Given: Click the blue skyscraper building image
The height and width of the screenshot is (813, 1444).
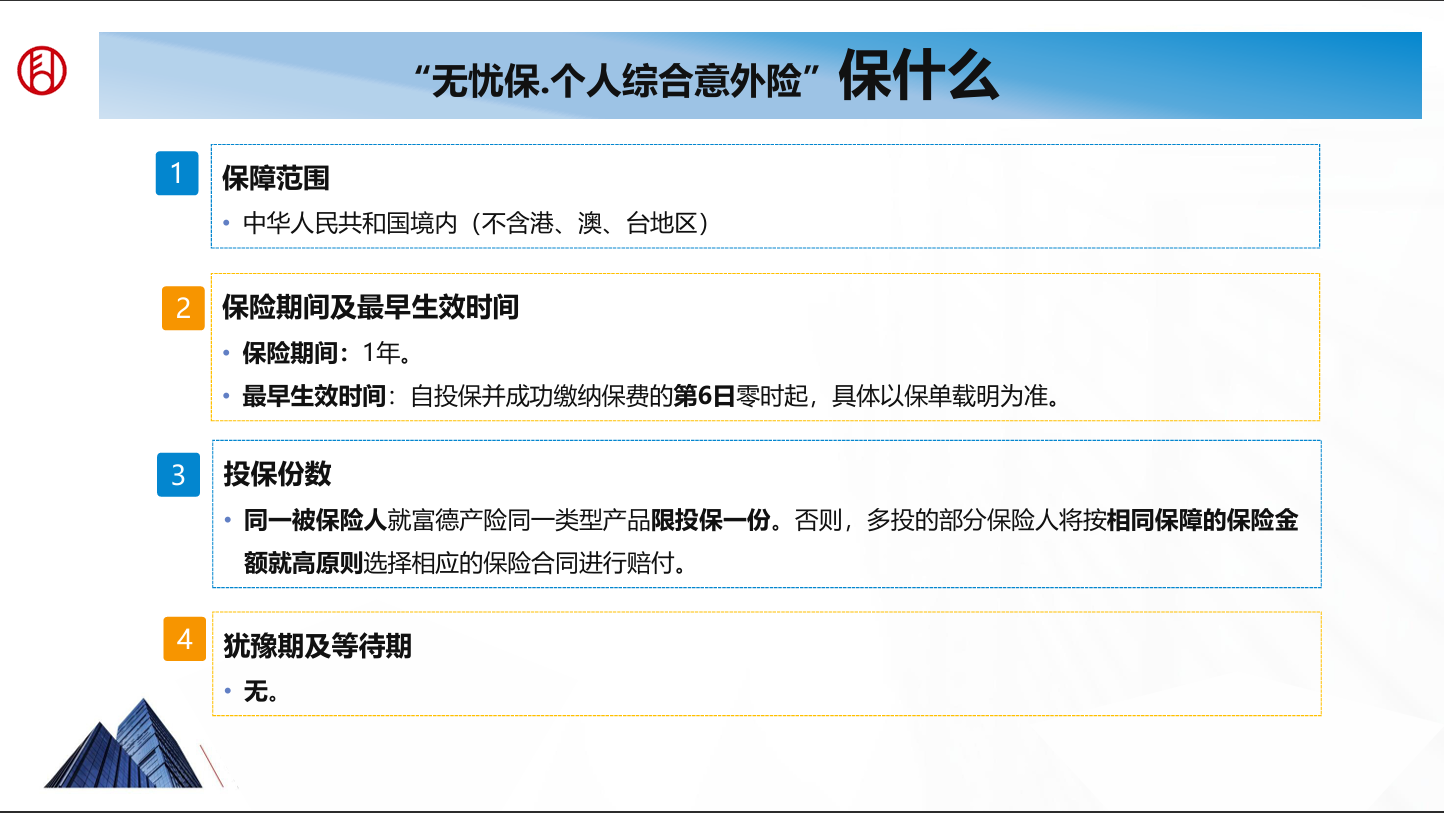Looking at the screenshot, I should 122,742.
